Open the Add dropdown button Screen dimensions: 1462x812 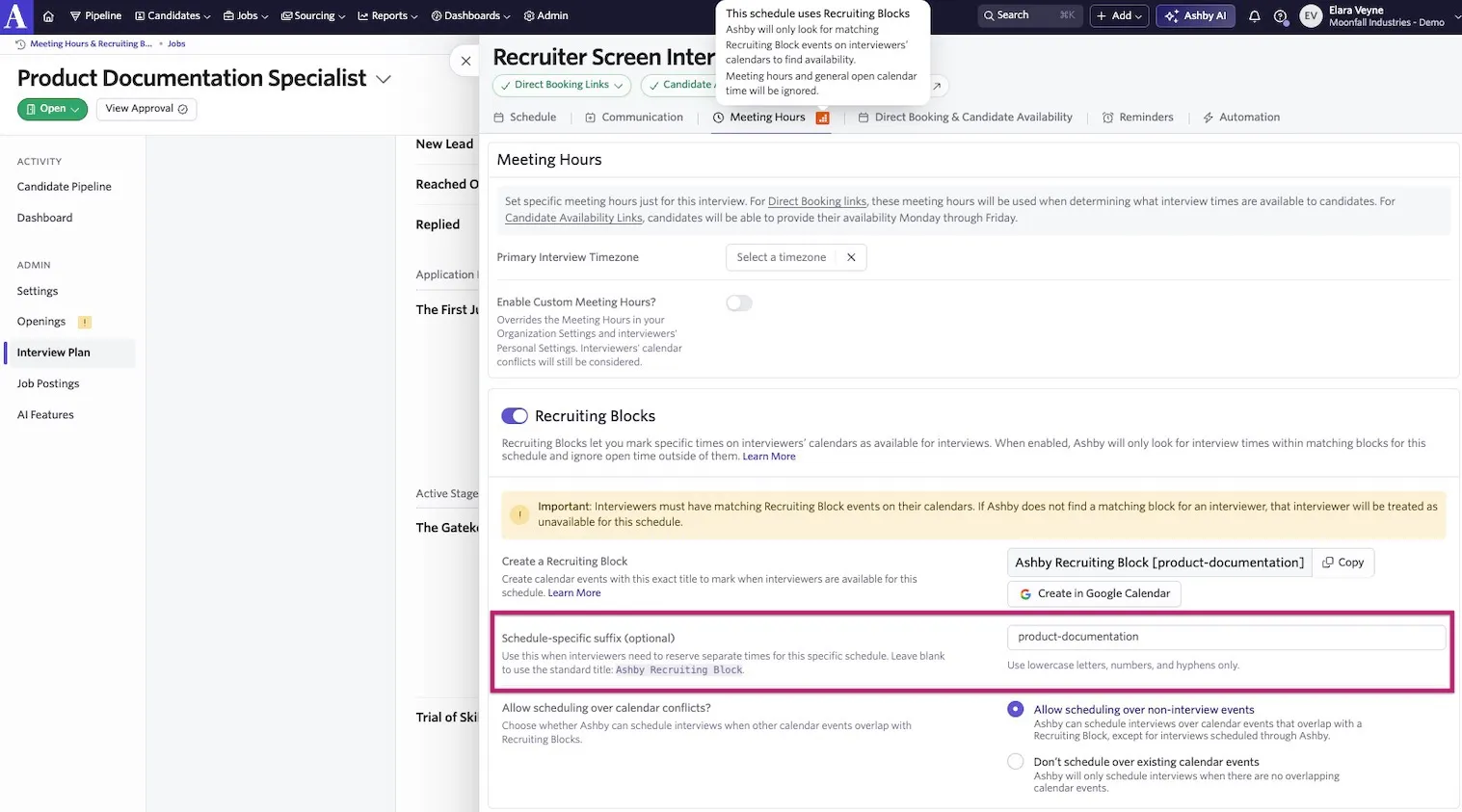pos(1119,15)
